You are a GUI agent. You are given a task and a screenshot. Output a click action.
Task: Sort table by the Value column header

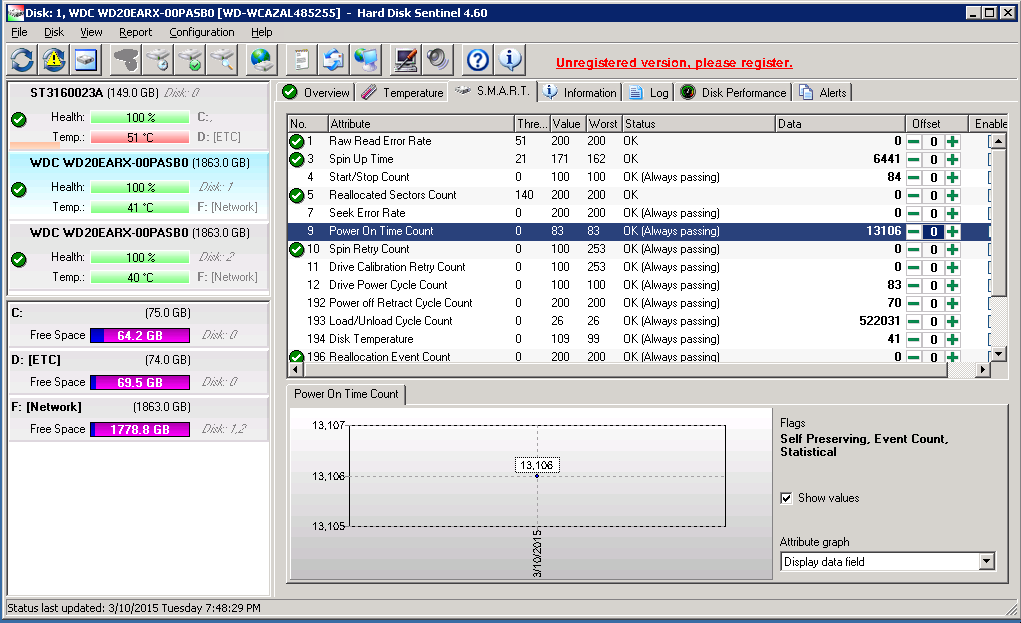coord(567,124)
